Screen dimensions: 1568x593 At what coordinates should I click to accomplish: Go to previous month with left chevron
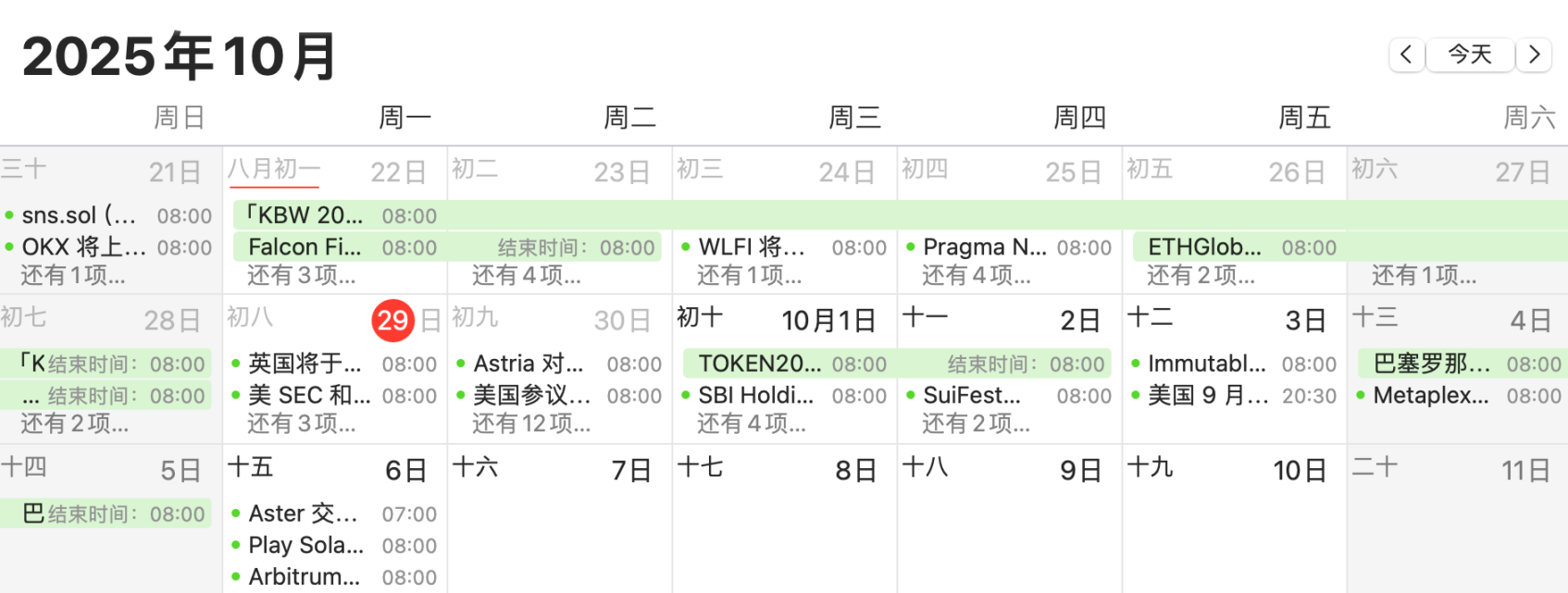[x=1406, y=55]
